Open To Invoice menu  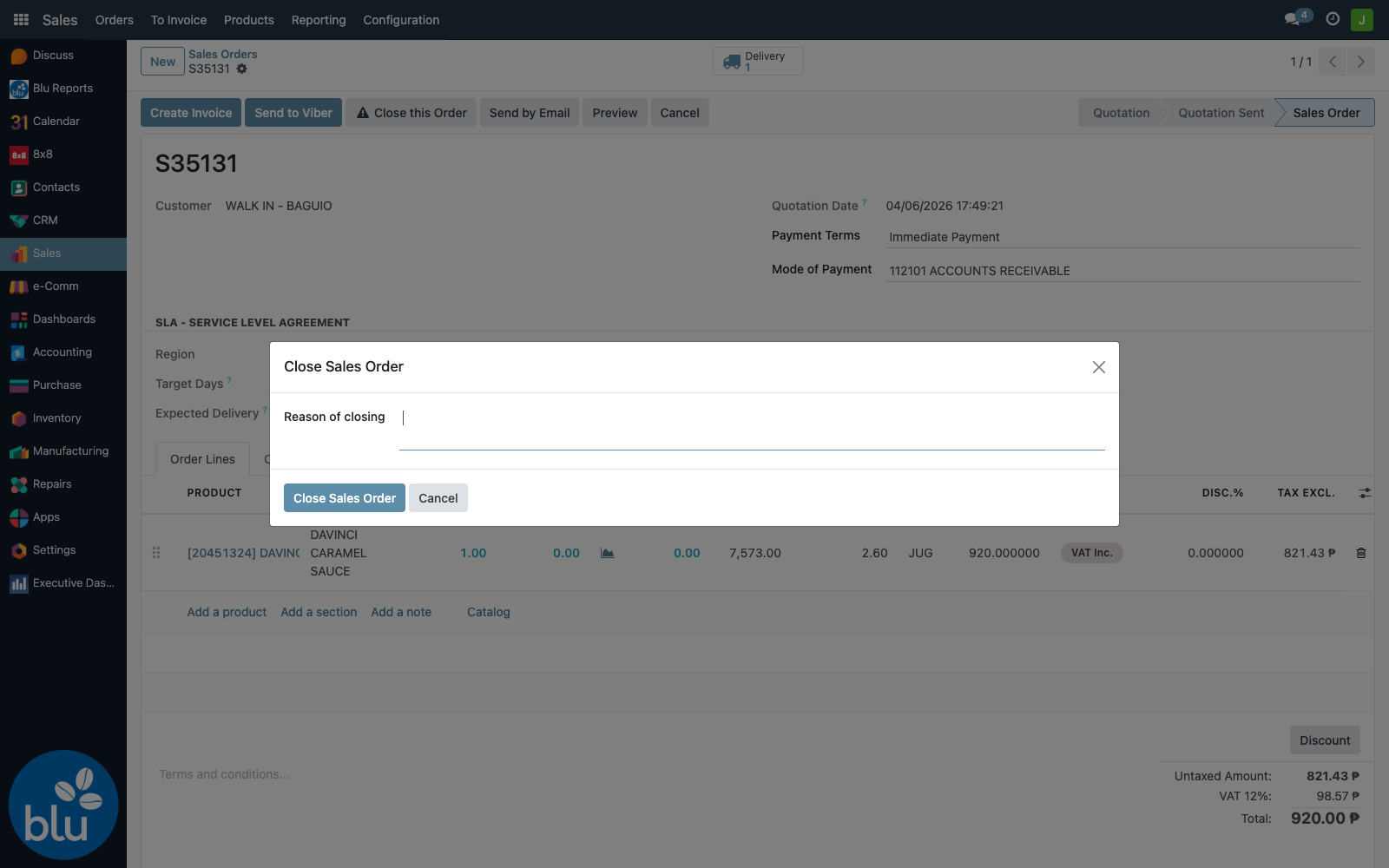(179, 20)
